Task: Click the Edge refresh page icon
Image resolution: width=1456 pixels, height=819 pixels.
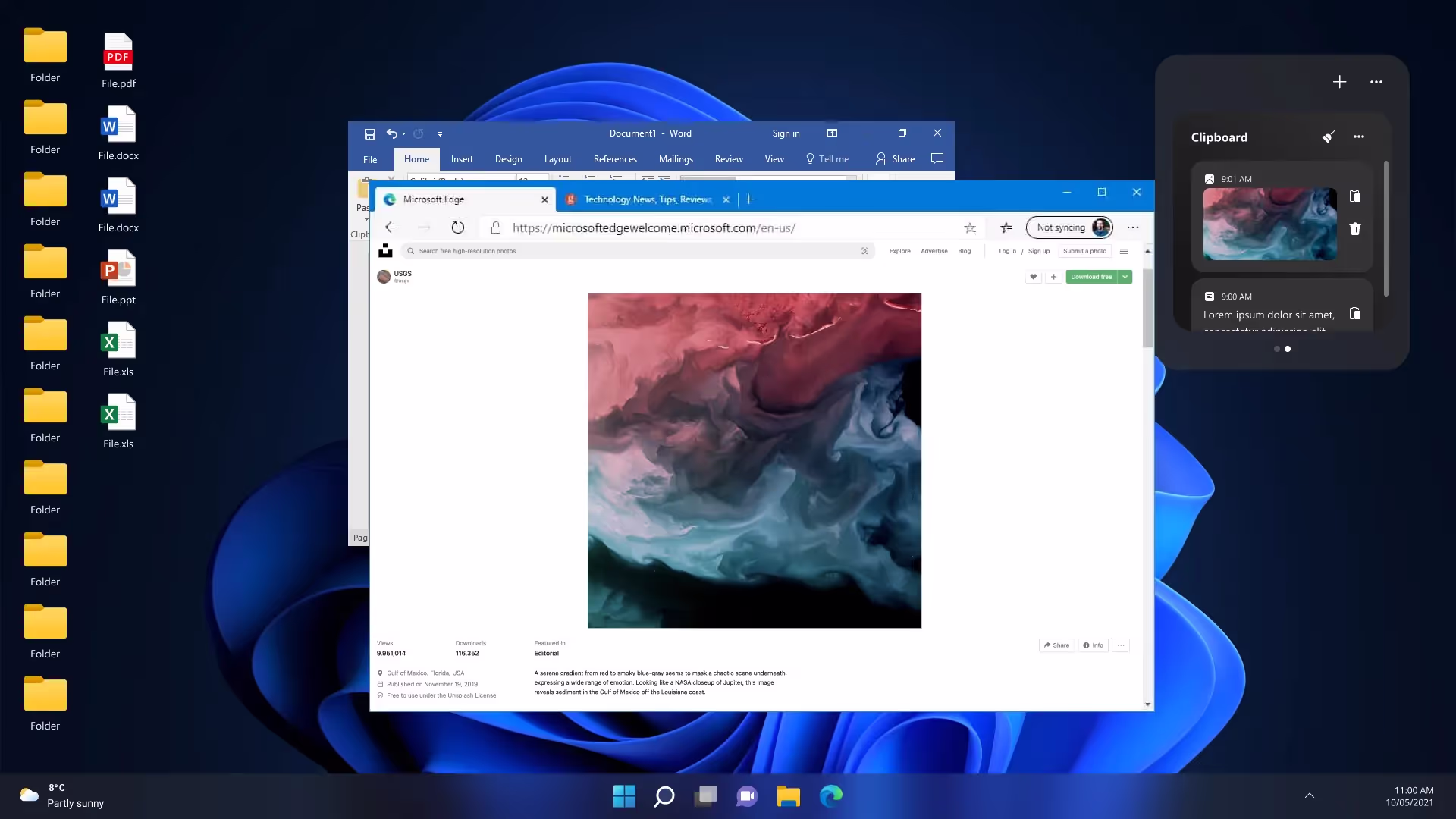Action: click(457, 227)
